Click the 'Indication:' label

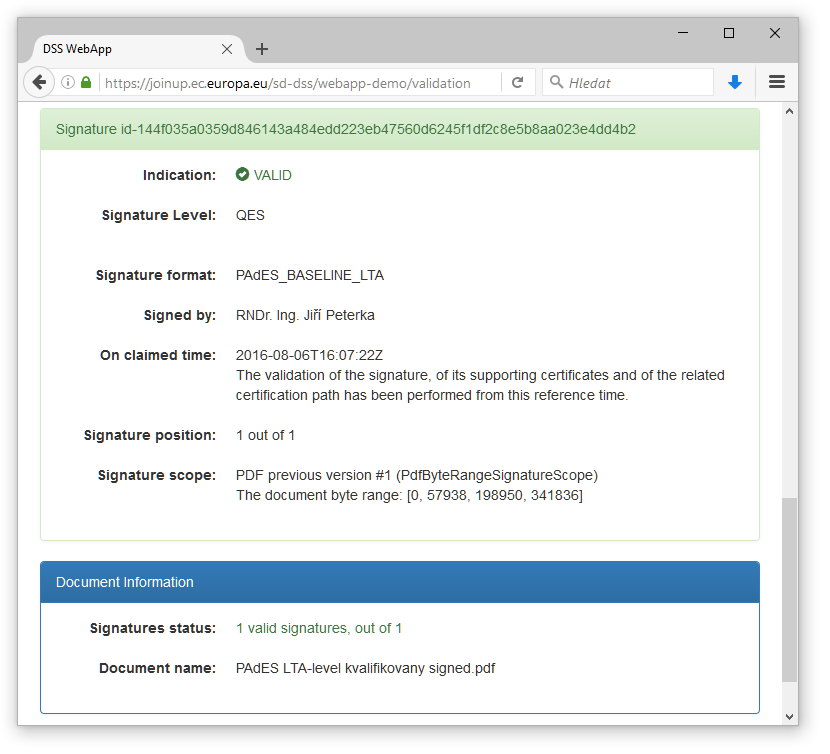(x=179, y=175)
